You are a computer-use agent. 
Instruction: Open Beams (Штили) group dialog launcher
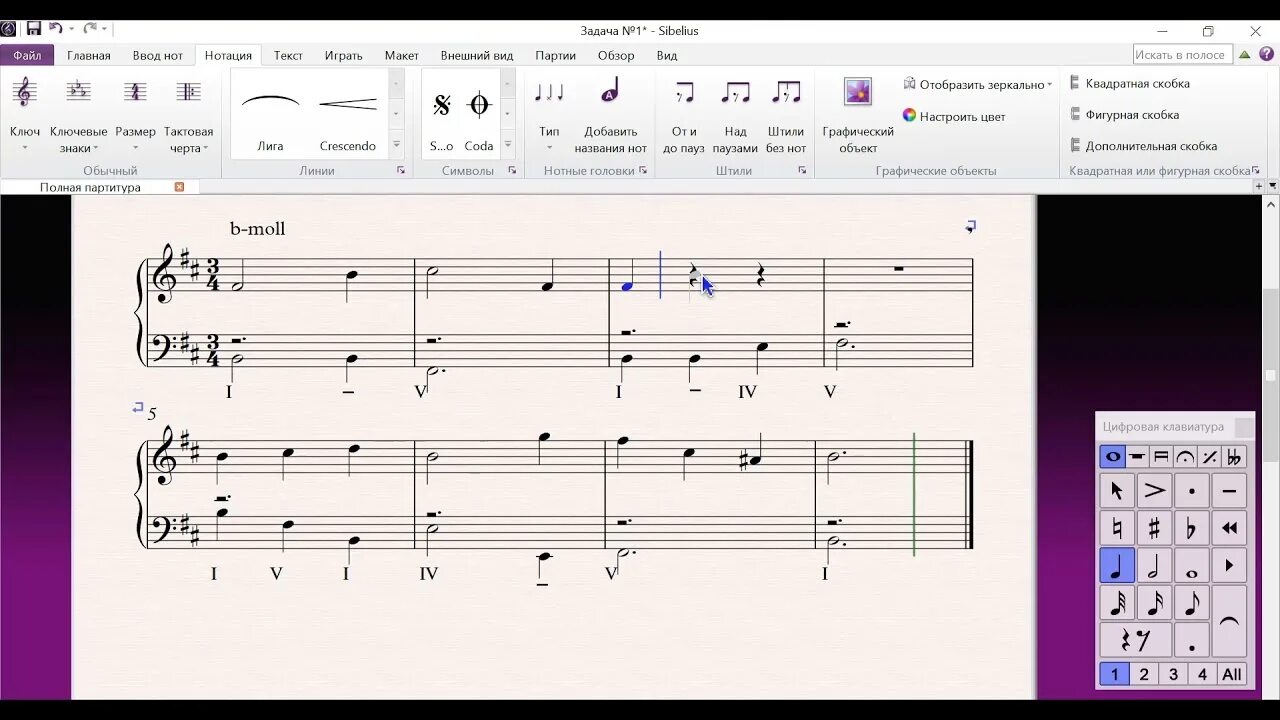pos(802,171)
